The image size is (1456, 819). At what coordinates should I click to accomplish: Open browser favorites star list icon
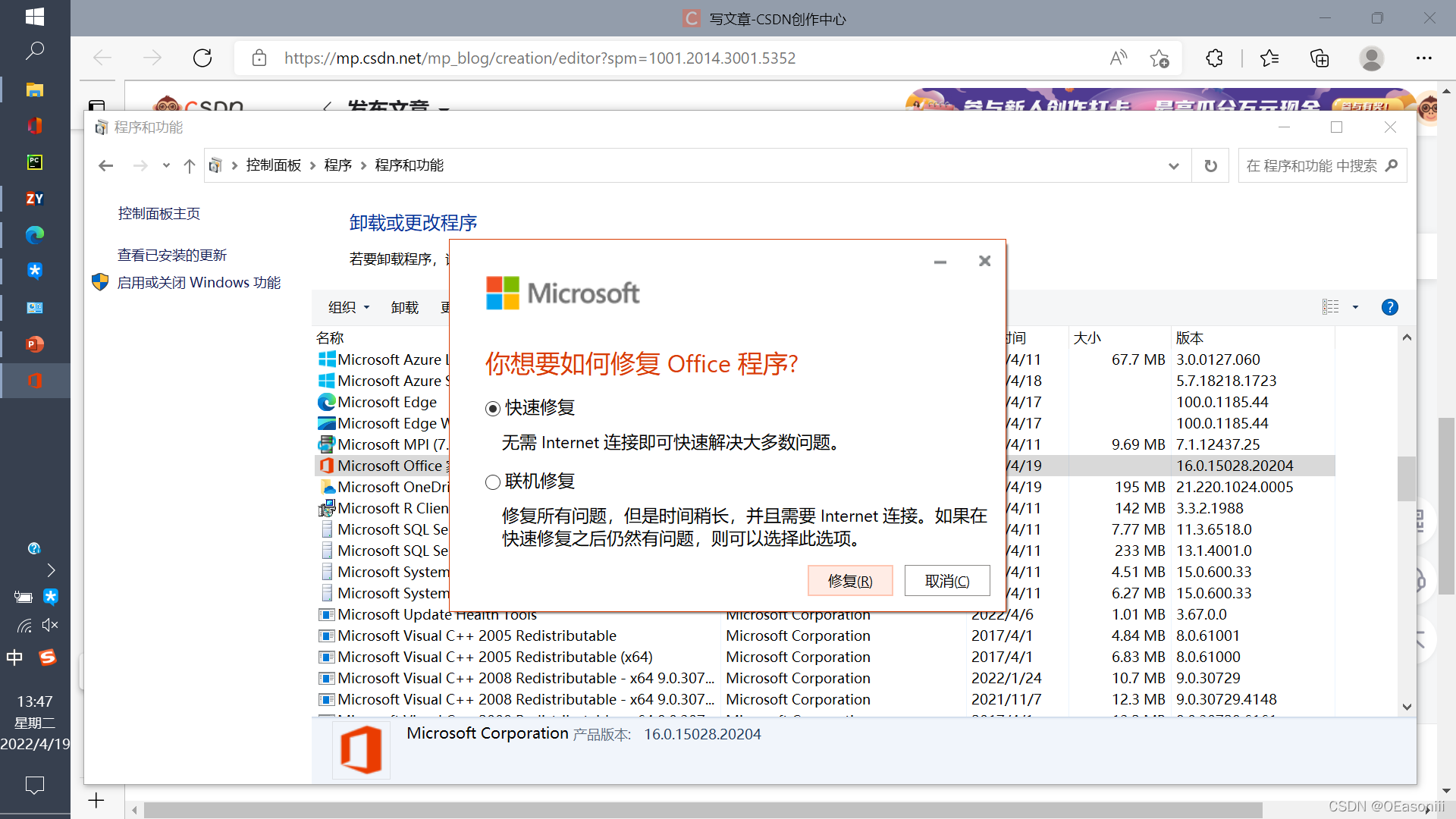(x=1269, y=58)
